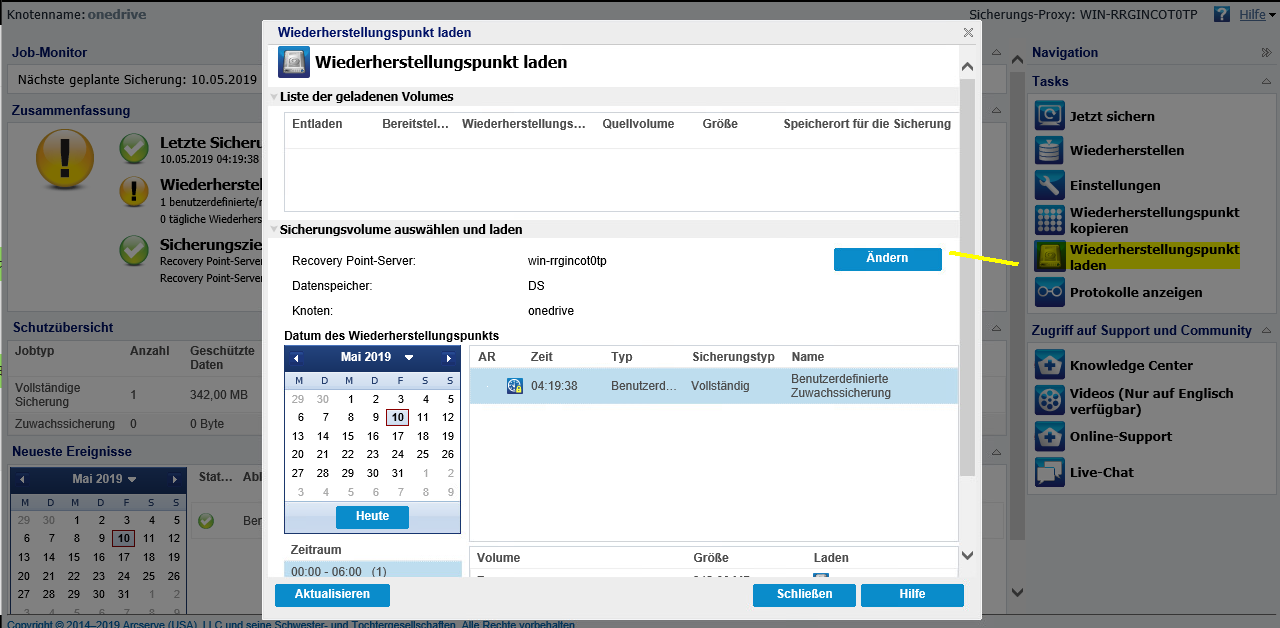Select the 04:19:38 recovery point row
Screen dimensions: 1280x628
click(714, 386)
